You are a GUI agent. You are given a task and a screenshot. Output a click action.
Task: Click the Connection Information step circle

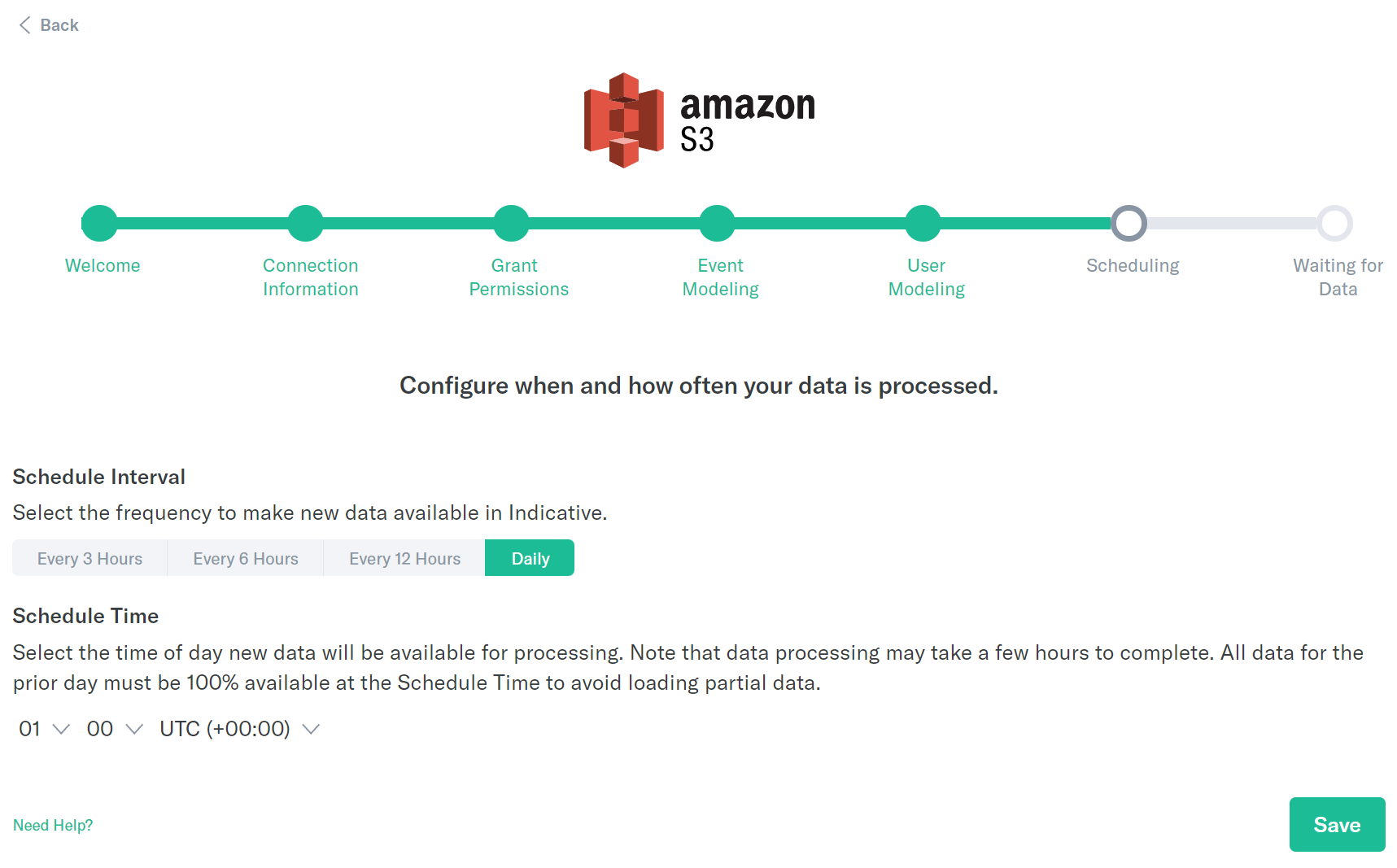pyautogui.click(x=305, y=222)
